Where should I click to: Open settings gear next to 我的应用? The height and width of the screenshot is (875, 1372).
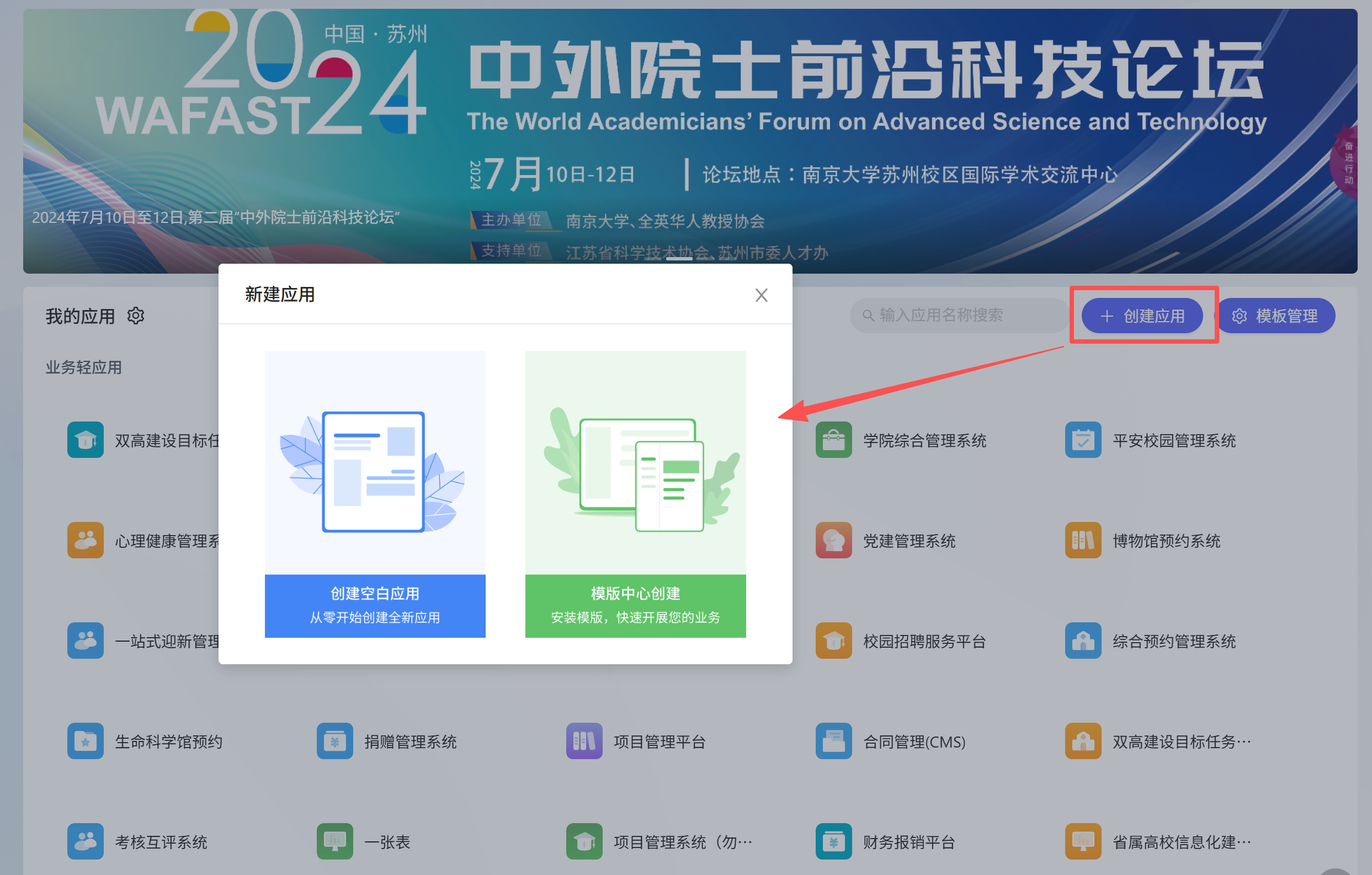point(136,316)
